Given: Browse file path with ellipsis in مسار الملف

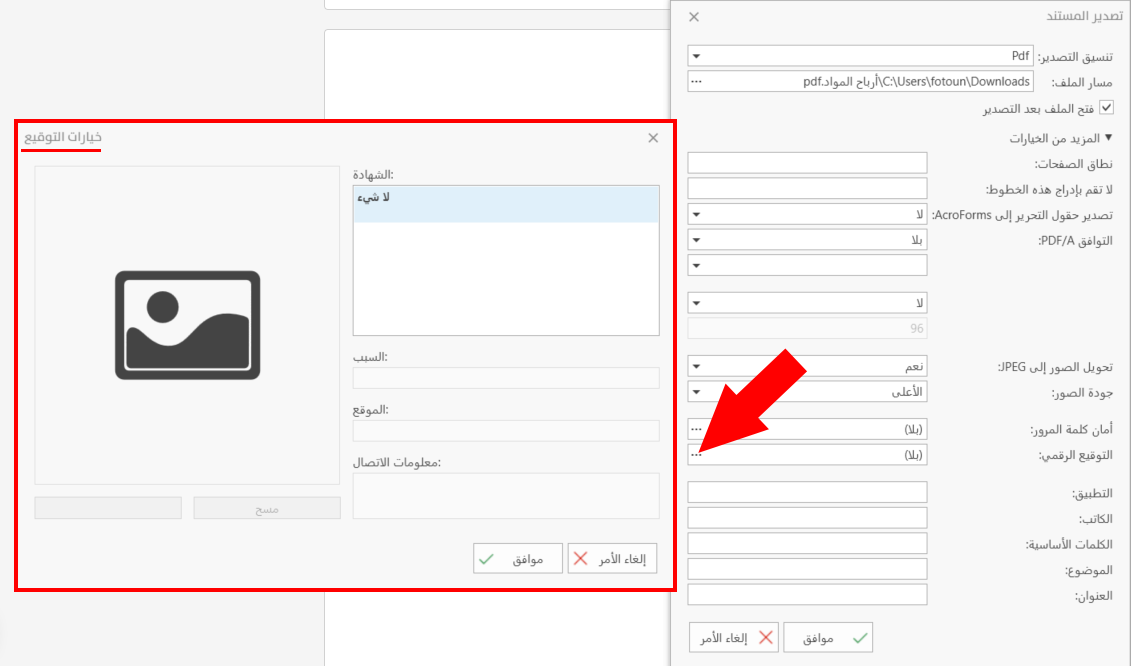Looking at the screenshot, I should click(x=696, y=82).
